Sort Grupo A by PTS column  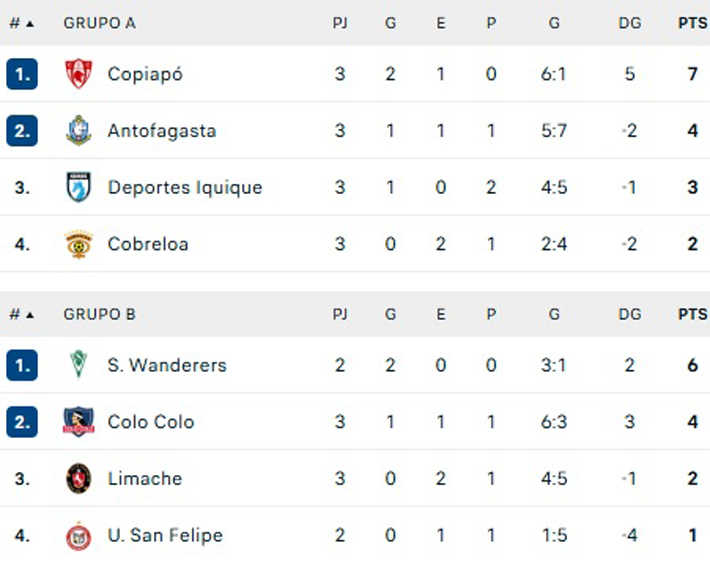click(692, 23)
